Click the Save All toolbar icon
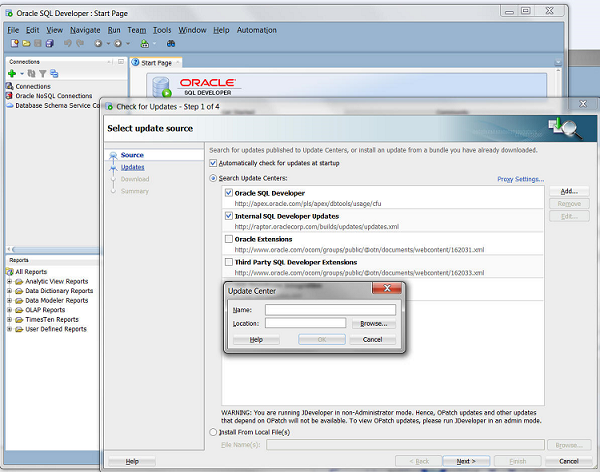Viewport: 600px width, 472px height. 49,44
